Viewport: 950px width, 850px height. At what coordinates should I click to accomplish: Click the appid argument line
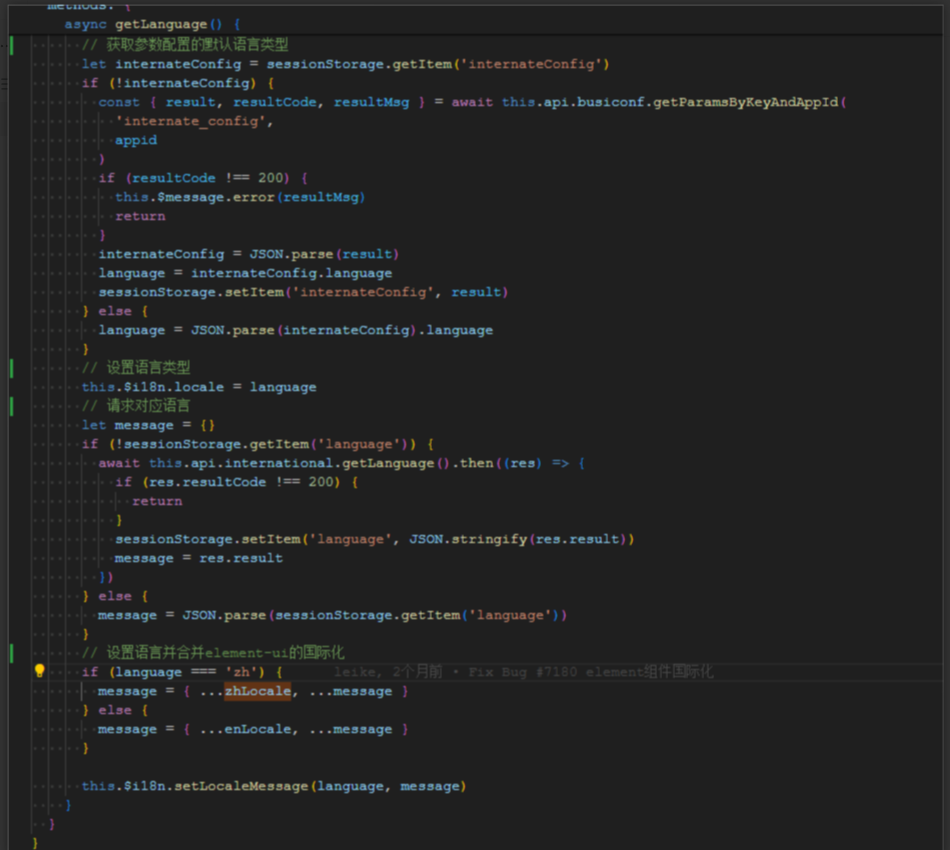click(x=135, y=140)
